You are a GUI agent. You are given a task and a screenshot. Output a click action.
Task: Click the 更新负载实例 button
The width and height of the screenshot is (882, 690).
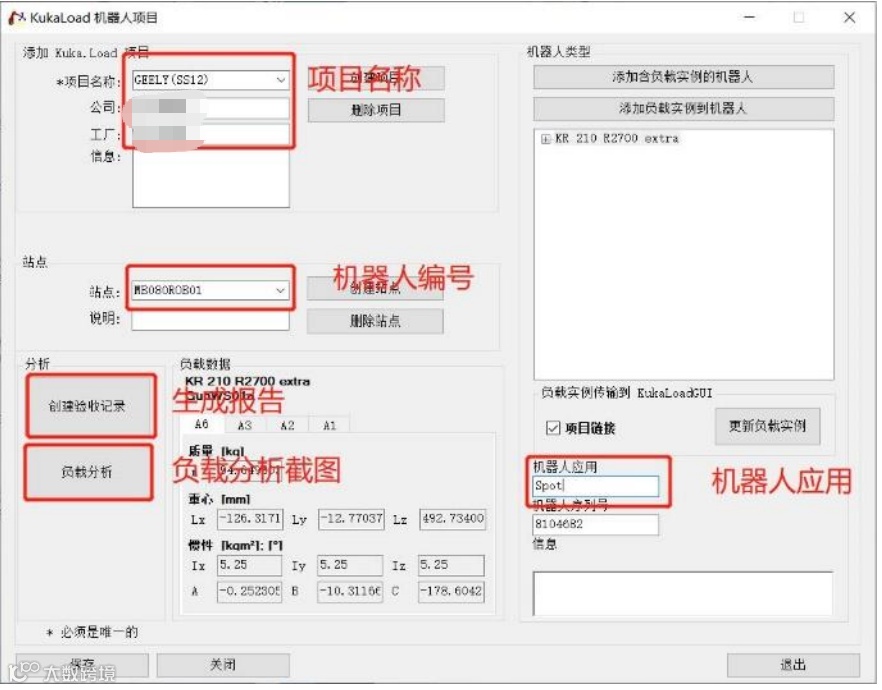pyautogui.click(x=767, y=426)
